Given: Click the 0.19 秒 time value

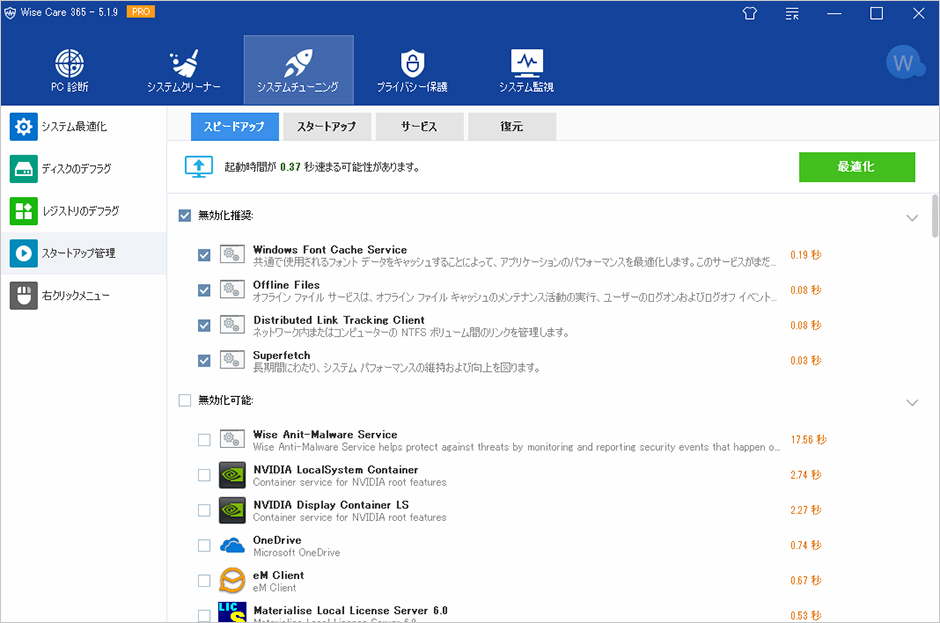Looking at the screenshot, I should (806, 255).
